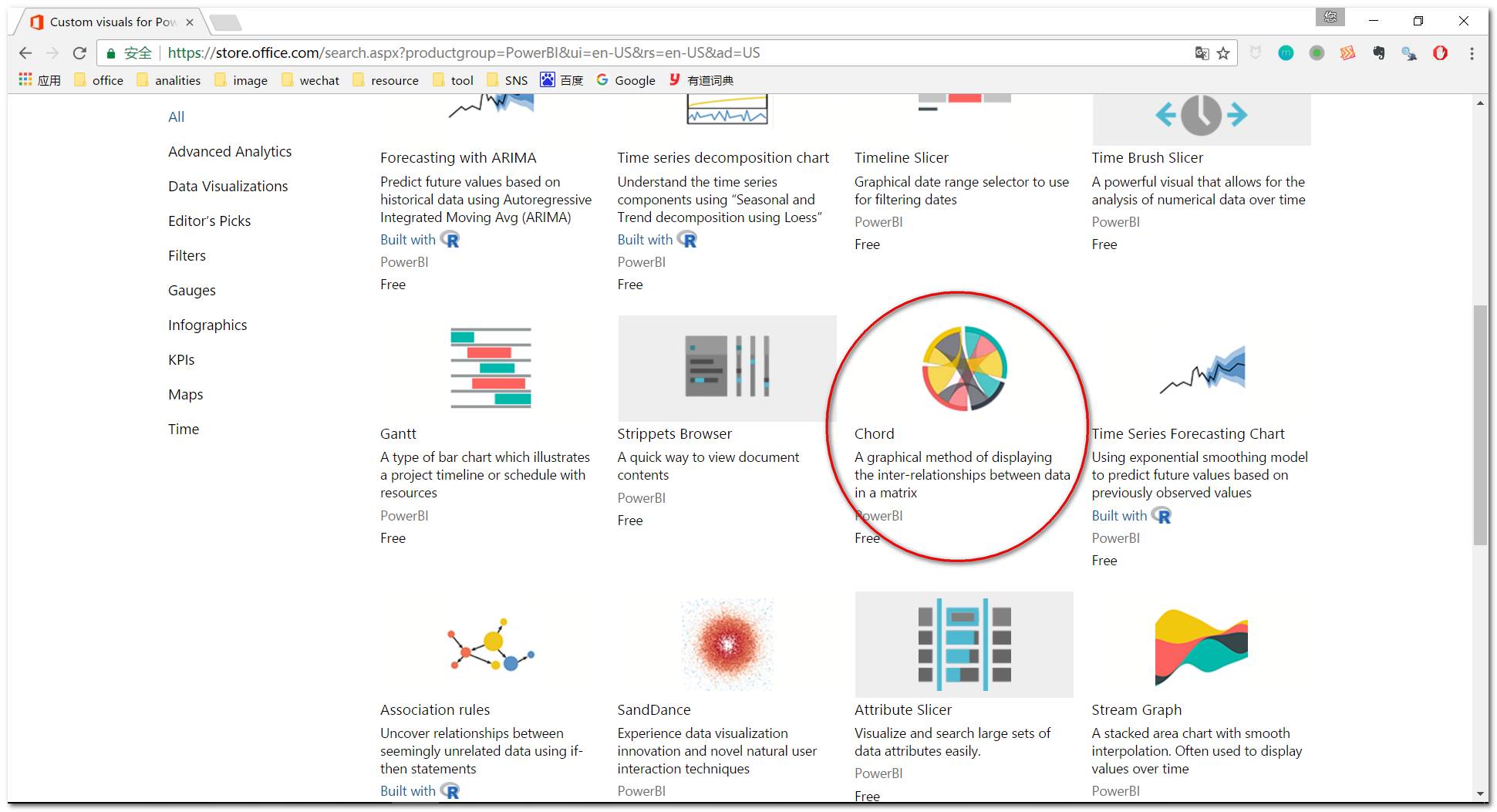1497x812 pixels.
Task: Open the wechat bookmarks folder
Action: point(311,80)
